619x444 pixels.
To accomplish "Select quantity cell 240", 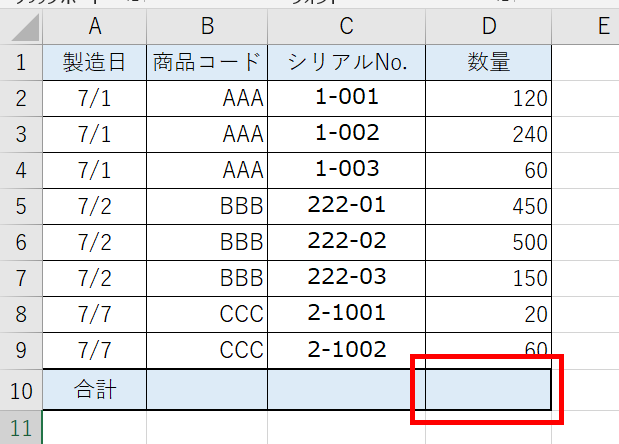I will click(489, 134).
